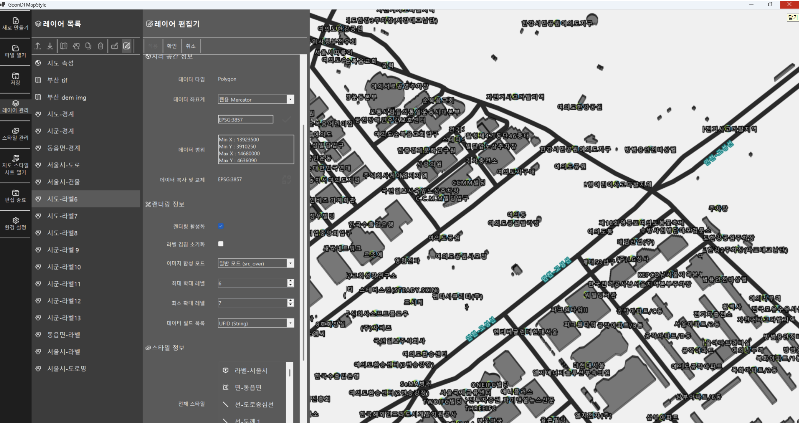Select the 시도-라벨7 layer

tap(86, 216)
